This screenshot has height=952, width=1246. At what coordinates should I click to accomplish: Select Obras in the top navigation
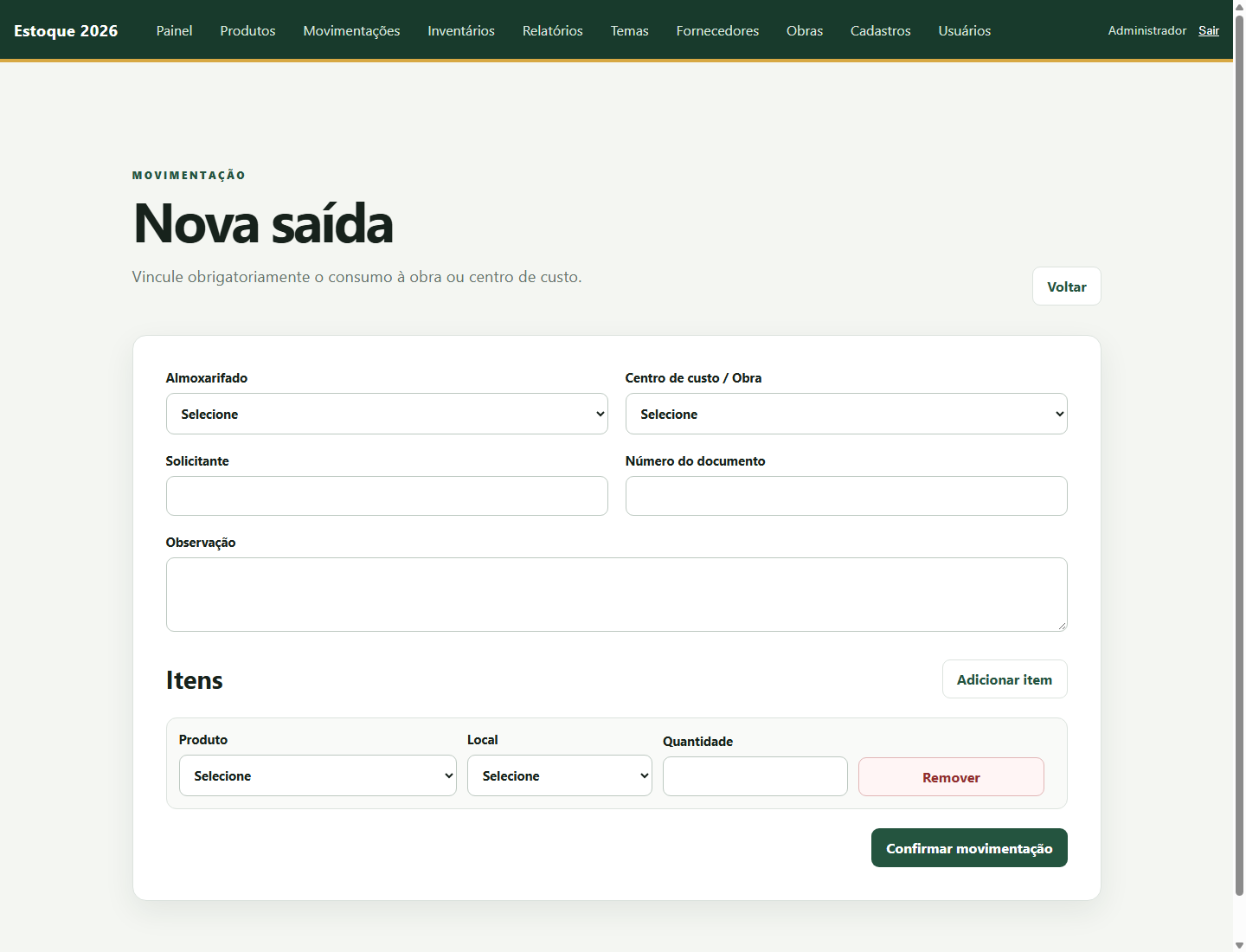click(x=805, y=30)
